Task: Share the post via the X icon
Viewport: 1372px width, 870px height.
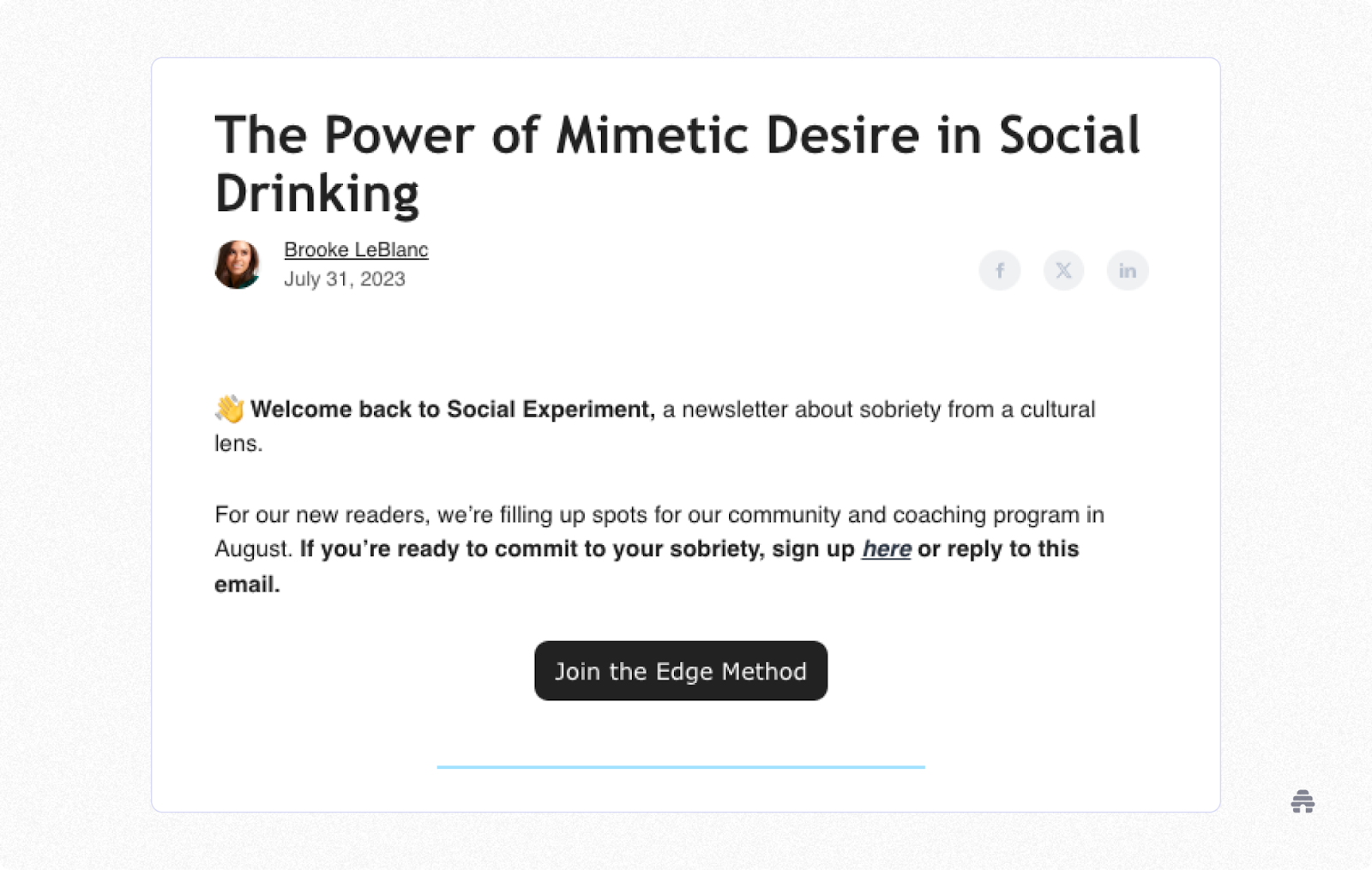Action: pyautogui.click(x=1063, y=270)
